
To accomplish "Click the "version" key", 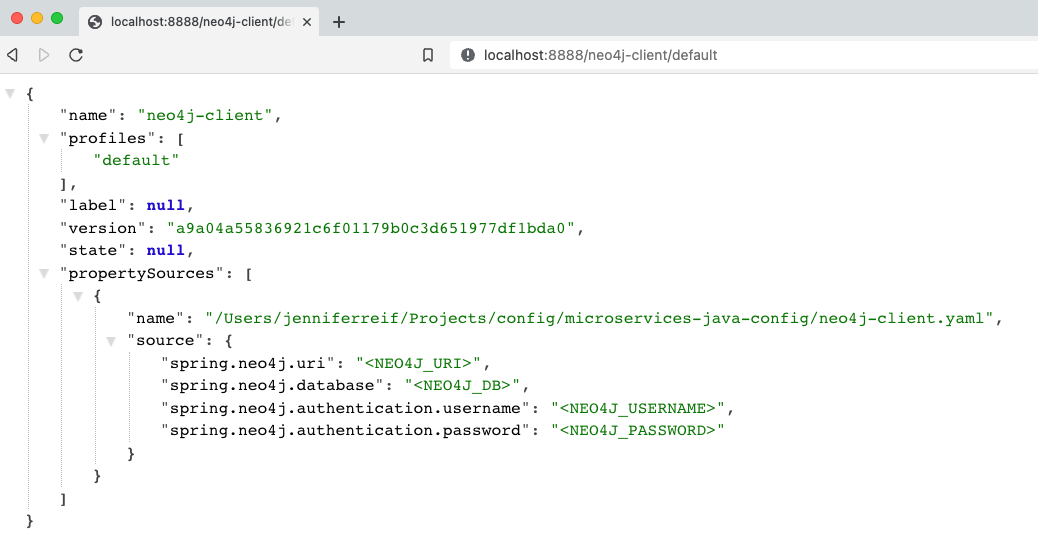I will 103,228.
